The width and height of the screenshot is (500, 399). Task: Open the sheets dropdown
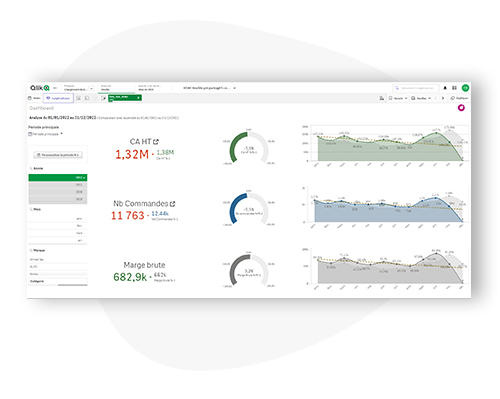421,98
